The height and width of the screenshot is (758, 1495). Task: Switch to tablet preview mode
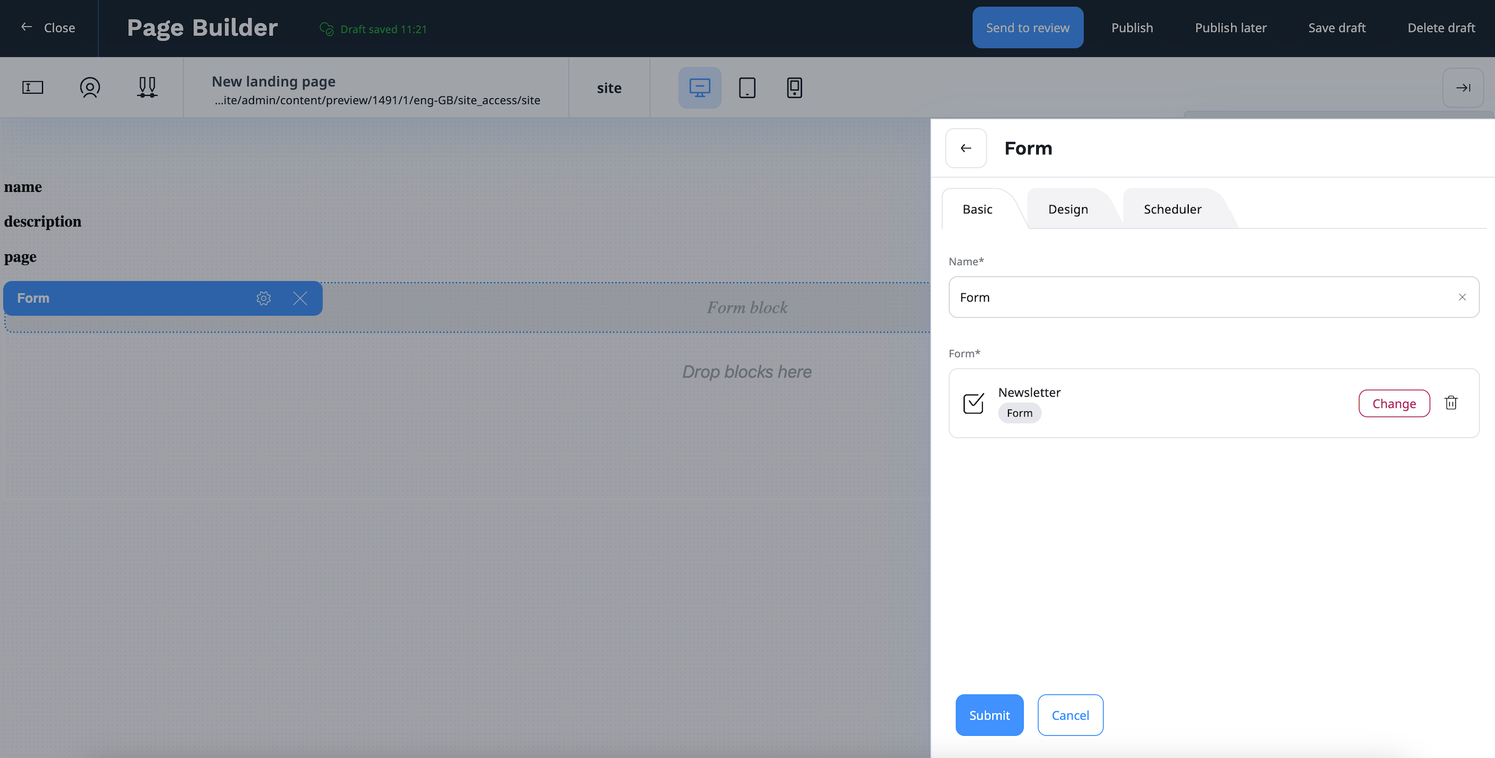747,88
